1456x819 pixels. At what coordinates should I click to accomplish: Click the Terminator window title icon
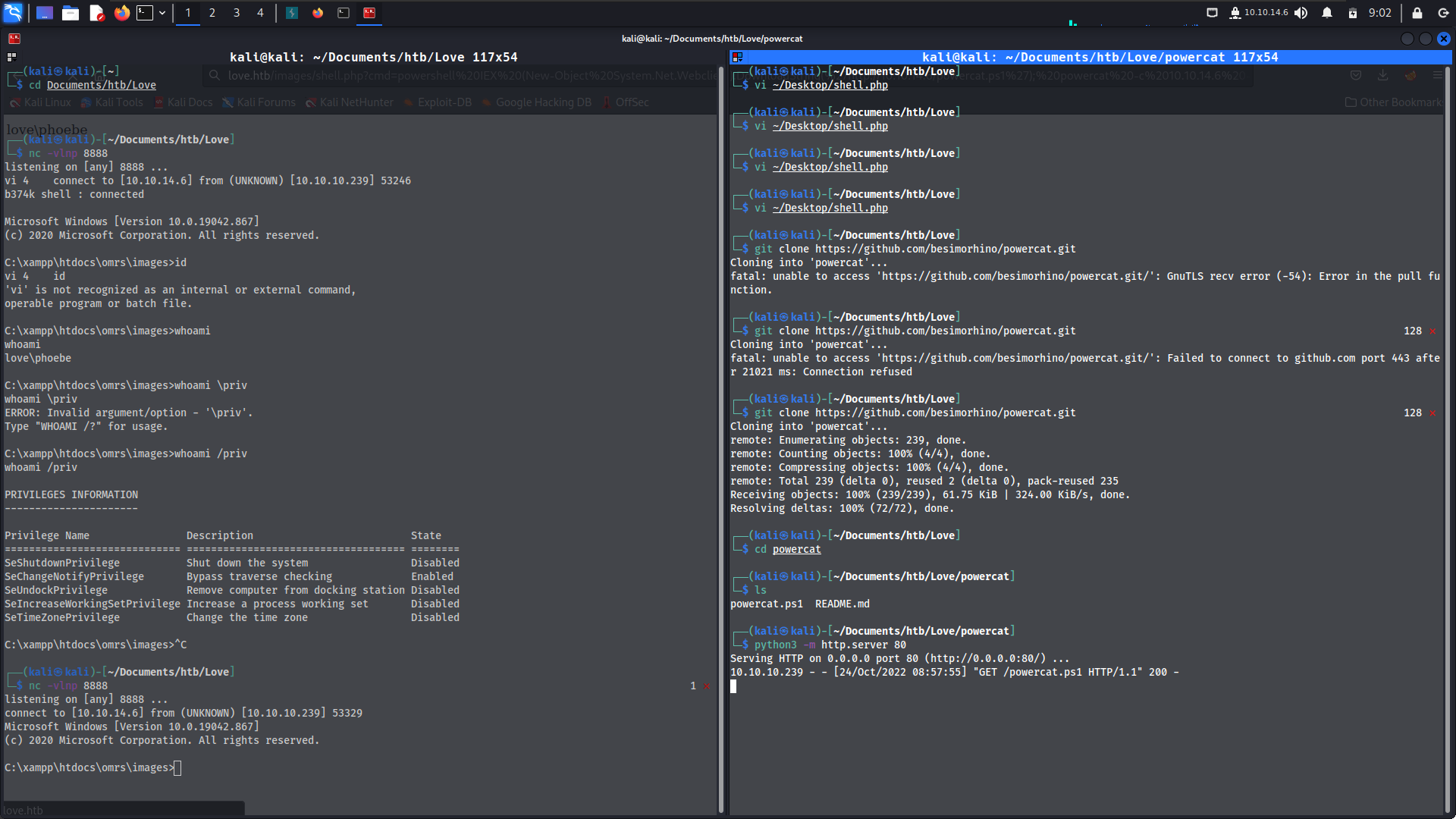[x=14, y=39]
